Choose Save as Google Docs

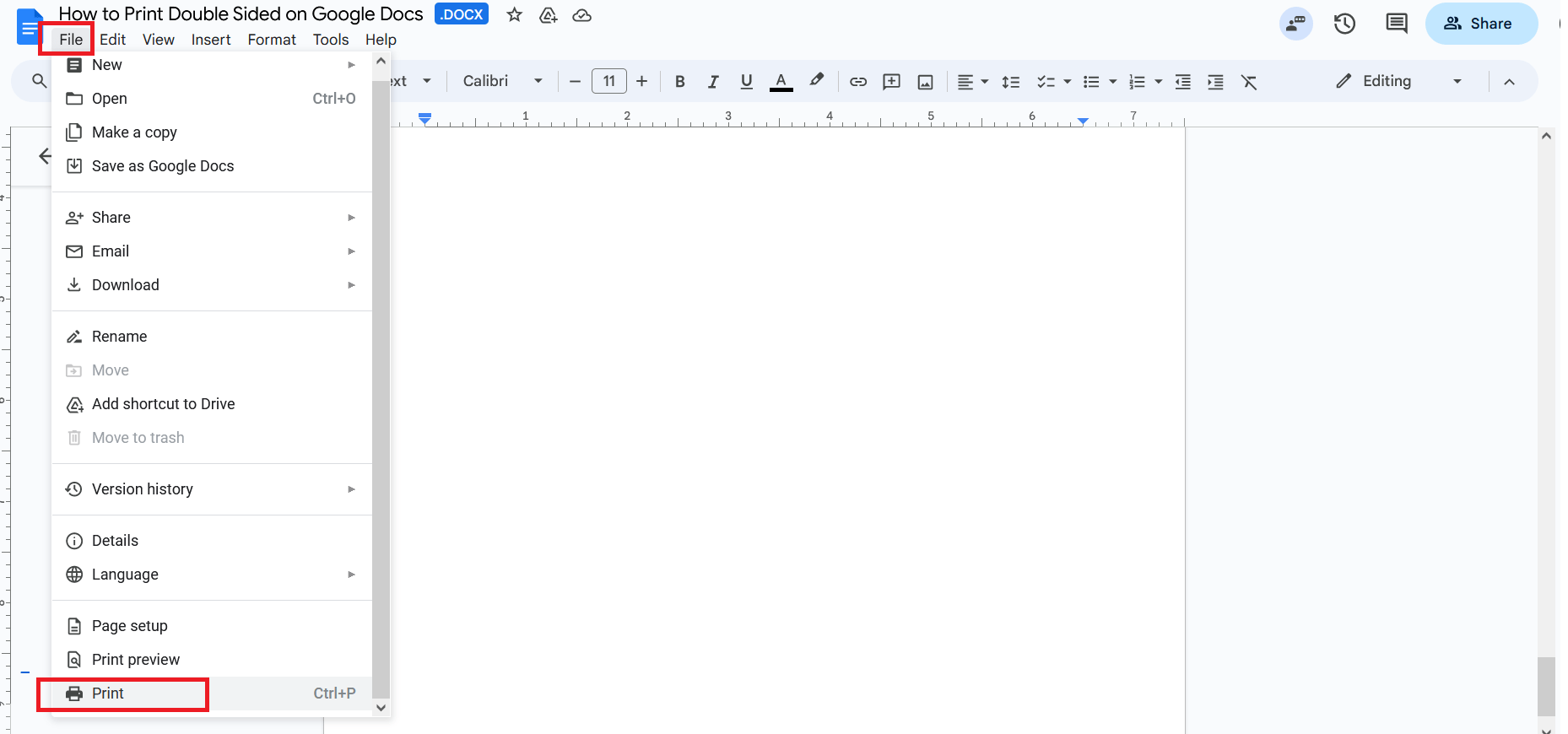212,166
